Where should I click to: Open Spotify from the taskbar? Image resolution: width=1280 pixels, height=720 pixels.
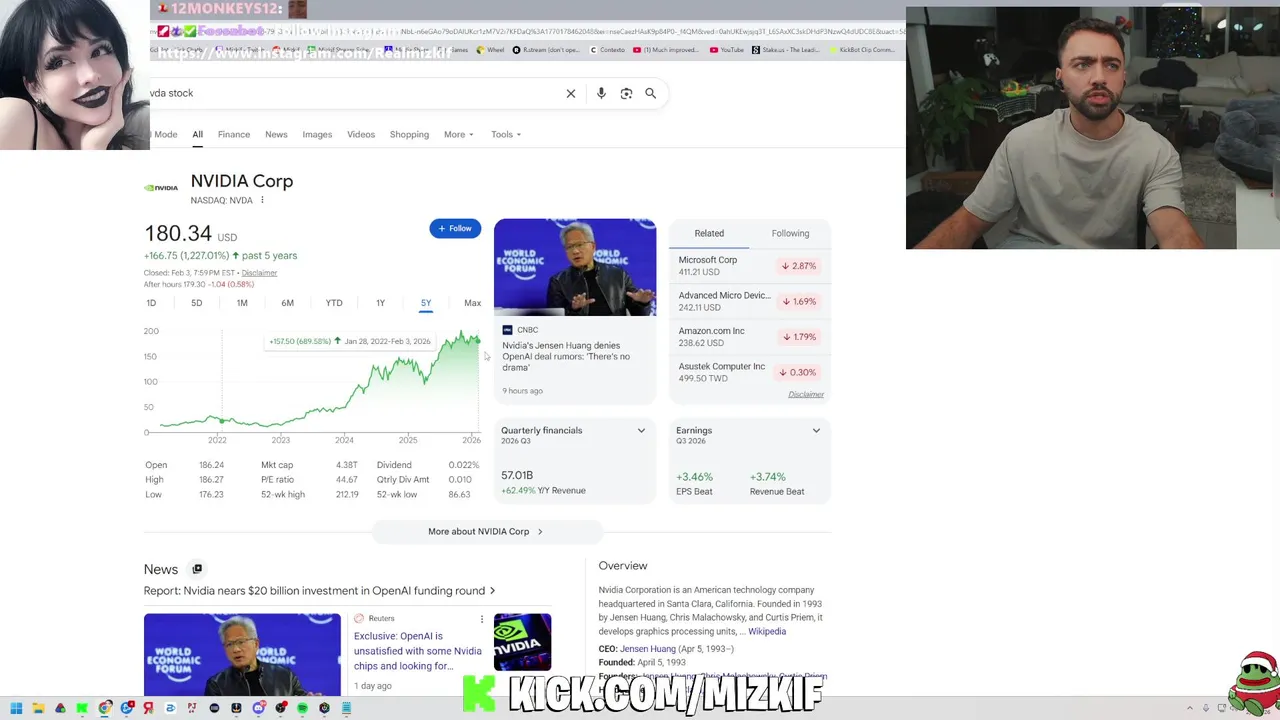tap(302, 708)
